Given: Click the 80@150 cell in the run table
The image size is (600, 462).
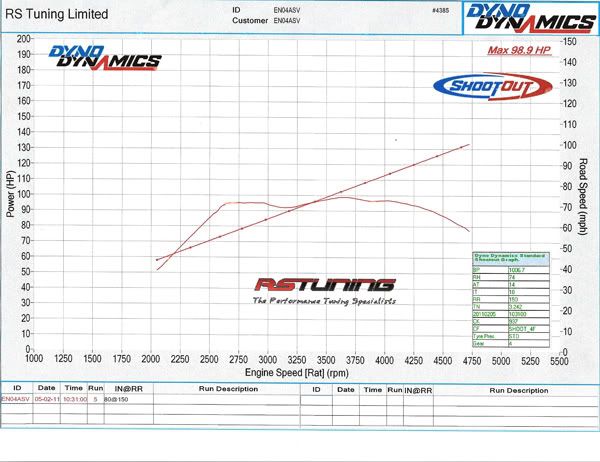Looking at the screenshot, I should [116, 399].
